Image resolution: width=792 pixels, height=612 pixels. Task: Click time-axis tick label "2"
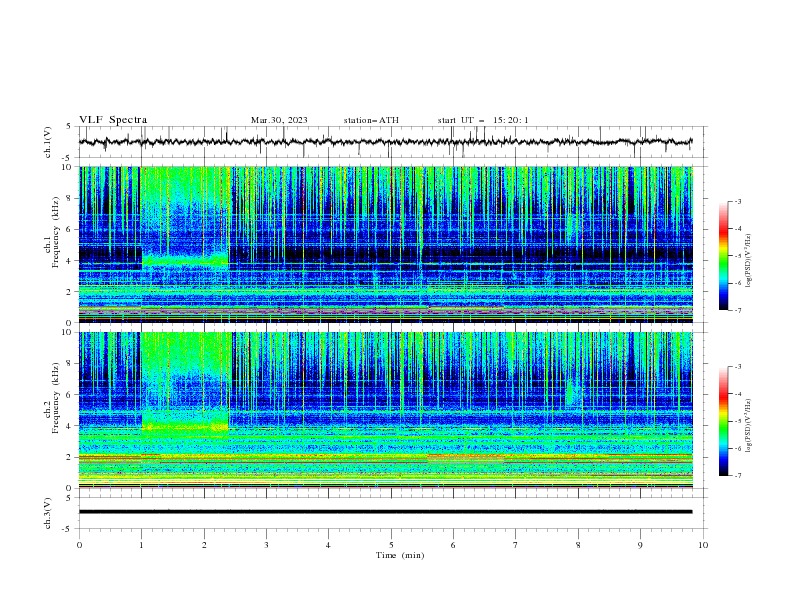coord(204,545)
